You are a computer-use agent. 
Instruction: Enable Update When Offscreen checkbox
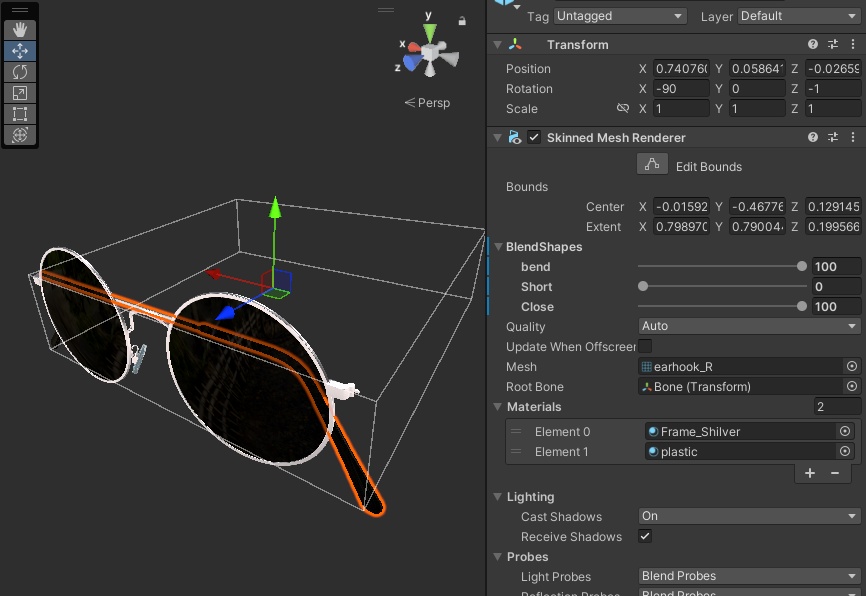645,347
